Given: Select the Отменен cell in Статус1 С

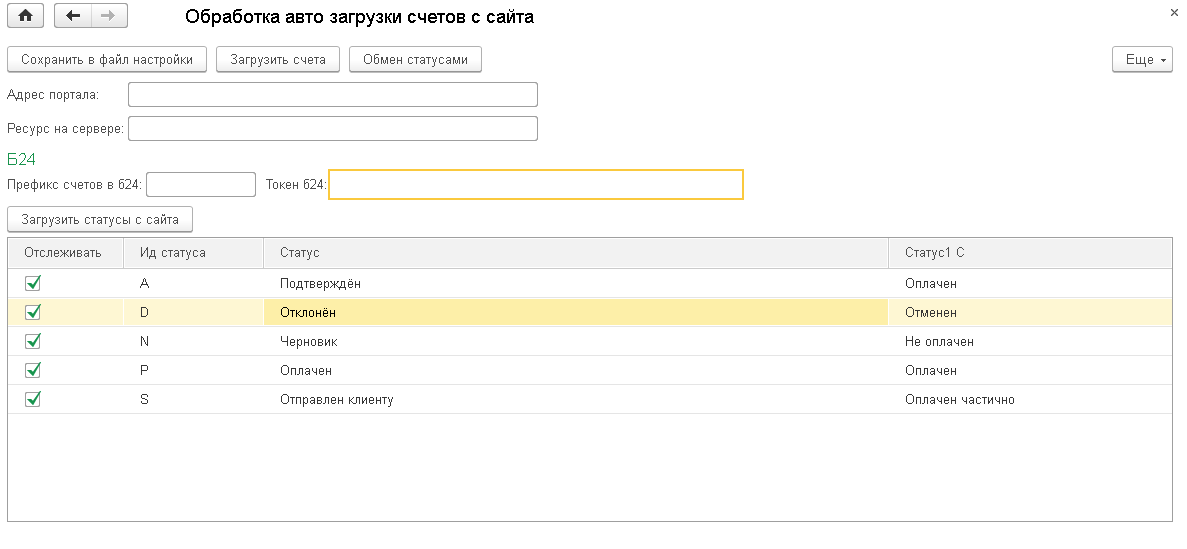Looking at the screenshot, I should 1030,312.
